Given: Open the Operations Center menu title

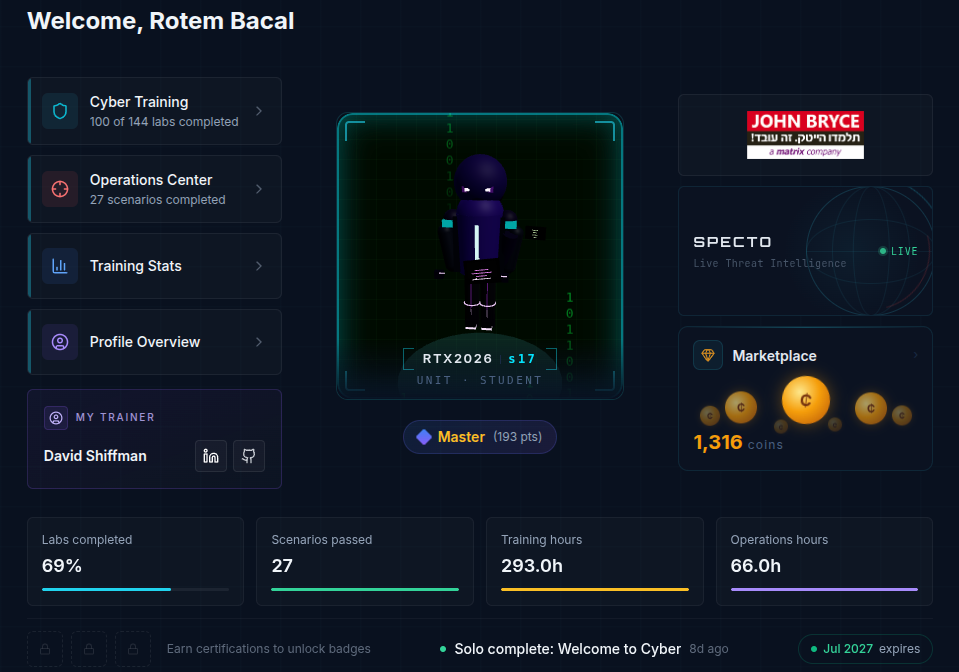Looking at the screenshot, I should coord(151,180).
